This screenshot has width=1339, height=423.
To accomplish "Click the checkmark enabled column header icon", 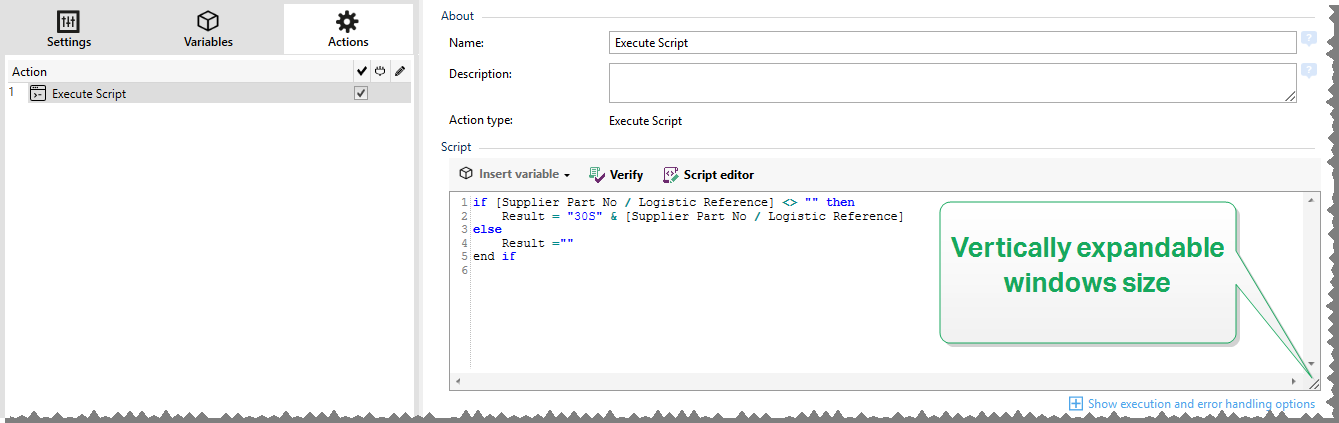I will (361, 71).
